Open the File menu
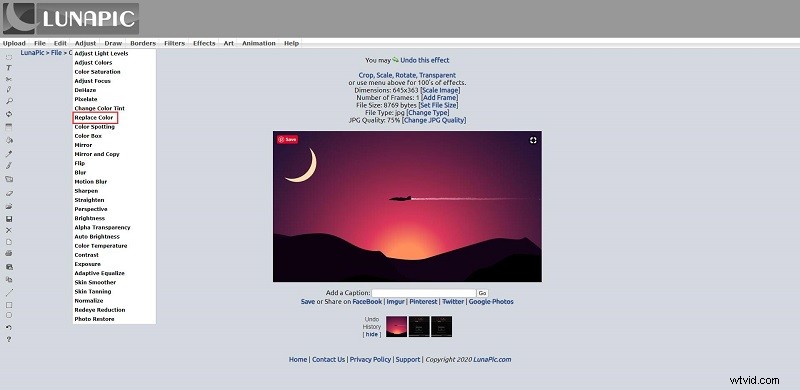 click(x=40, y=43)
